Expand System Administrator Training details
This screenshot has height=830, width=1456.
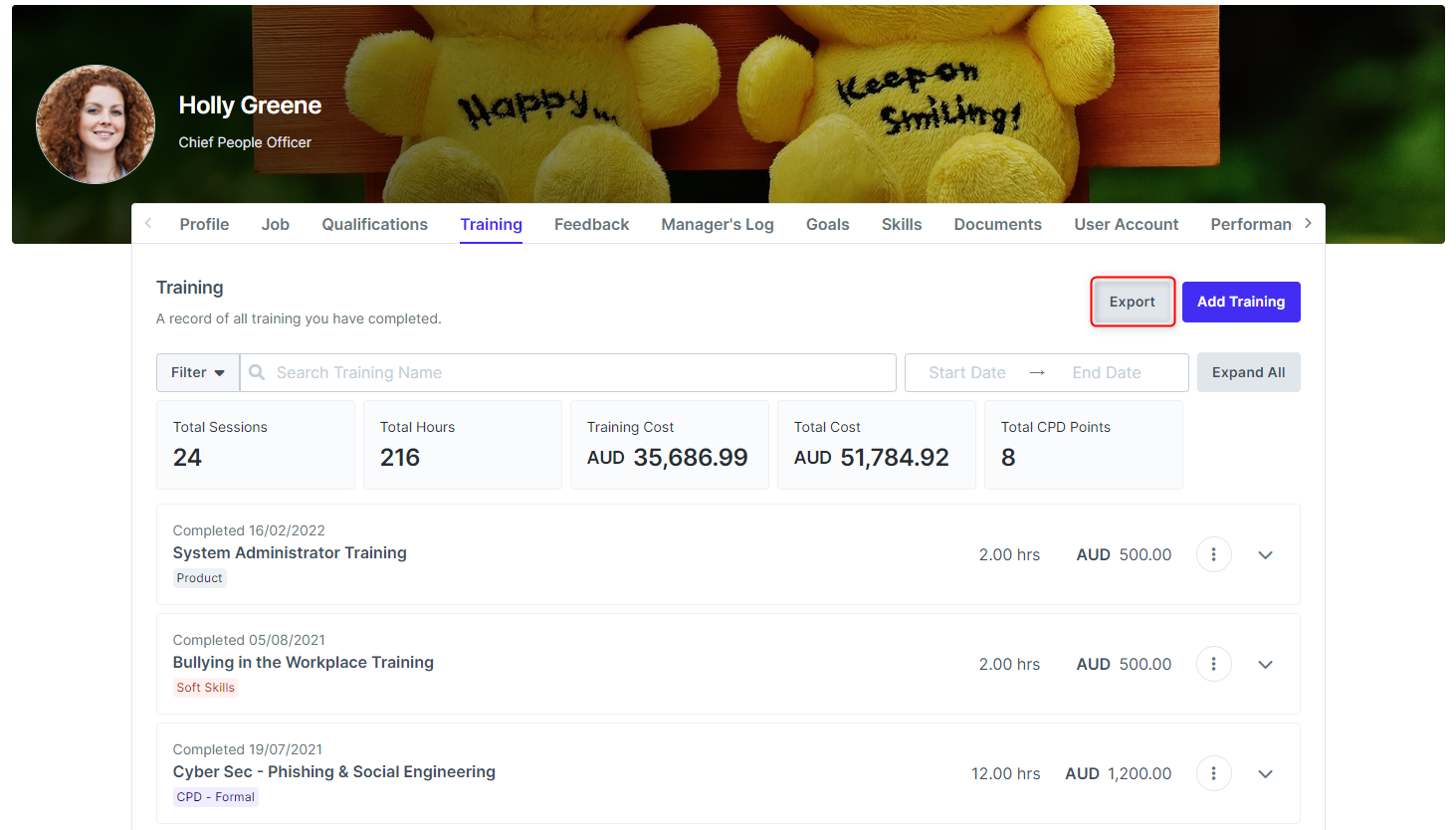[1265, 555]
